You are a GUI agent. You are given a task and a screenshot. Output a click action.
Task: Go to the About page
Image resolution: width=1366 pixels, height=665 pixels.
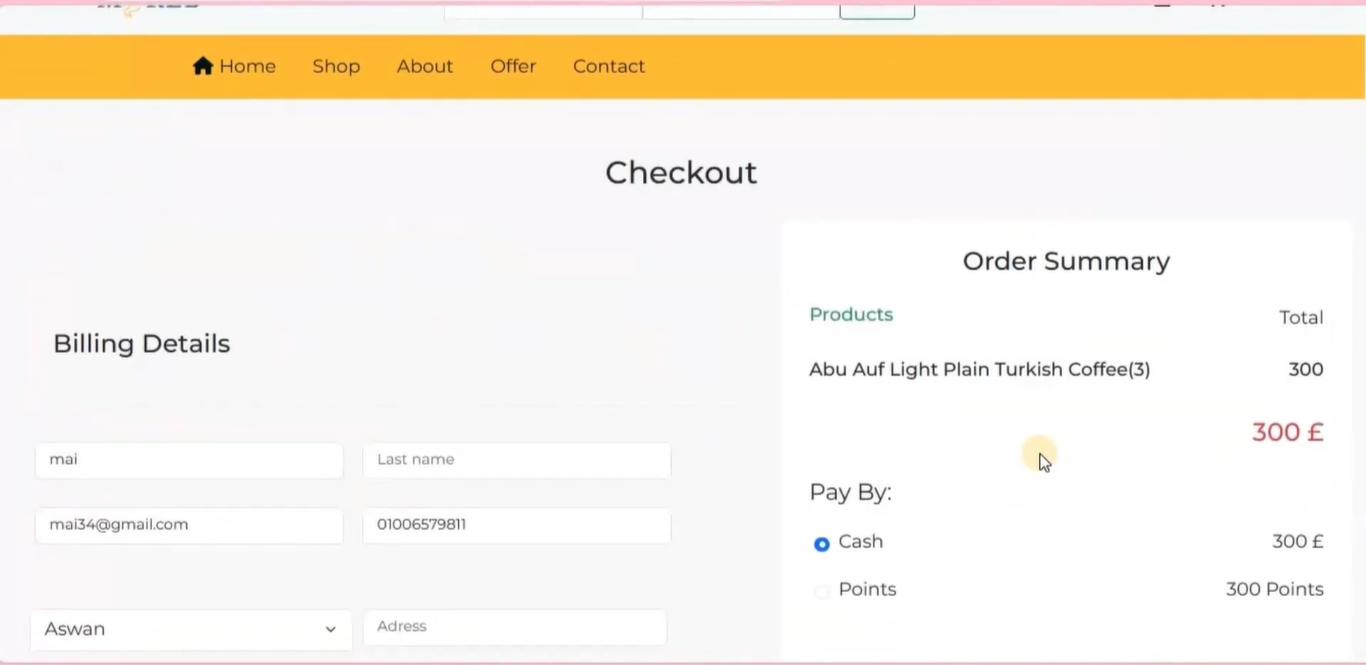coord(425,66)
